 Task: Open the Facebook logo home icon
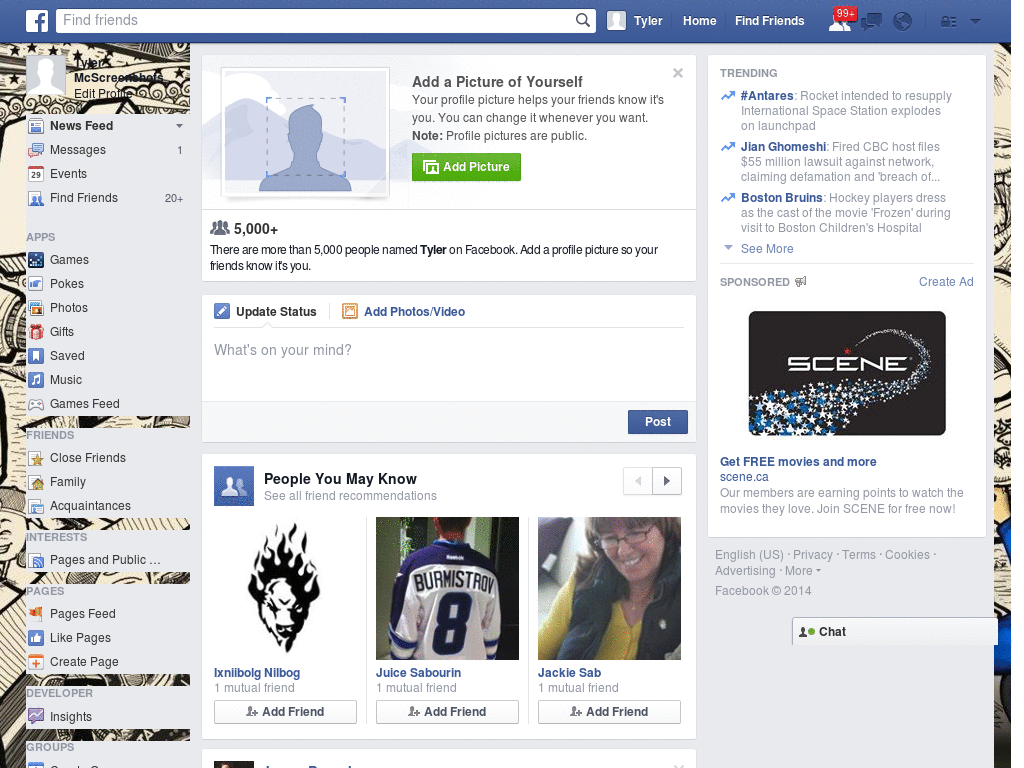37,21
